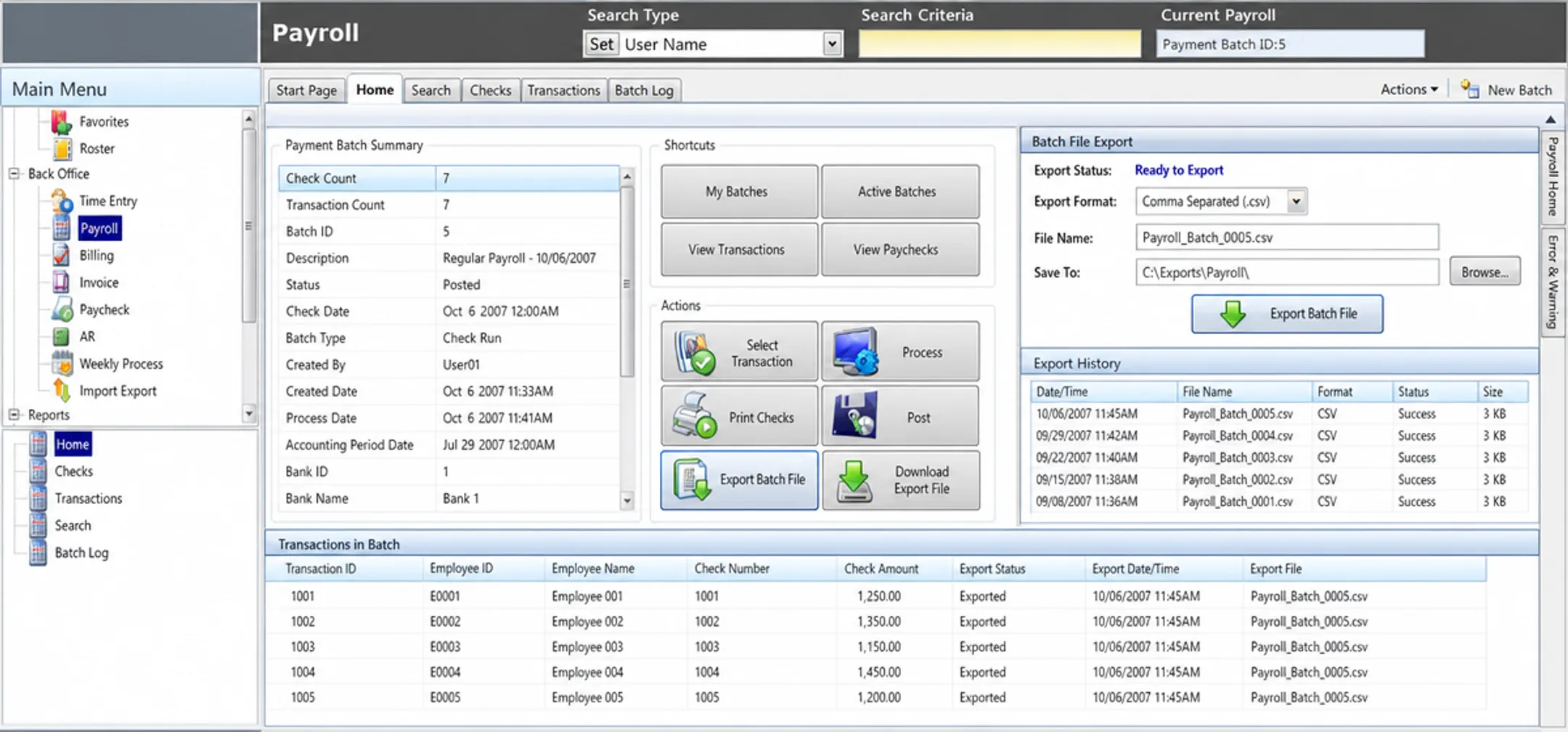Screen dimensions: 1568x732
Task: Click the Export Status column header
Action: point(1018,569)
